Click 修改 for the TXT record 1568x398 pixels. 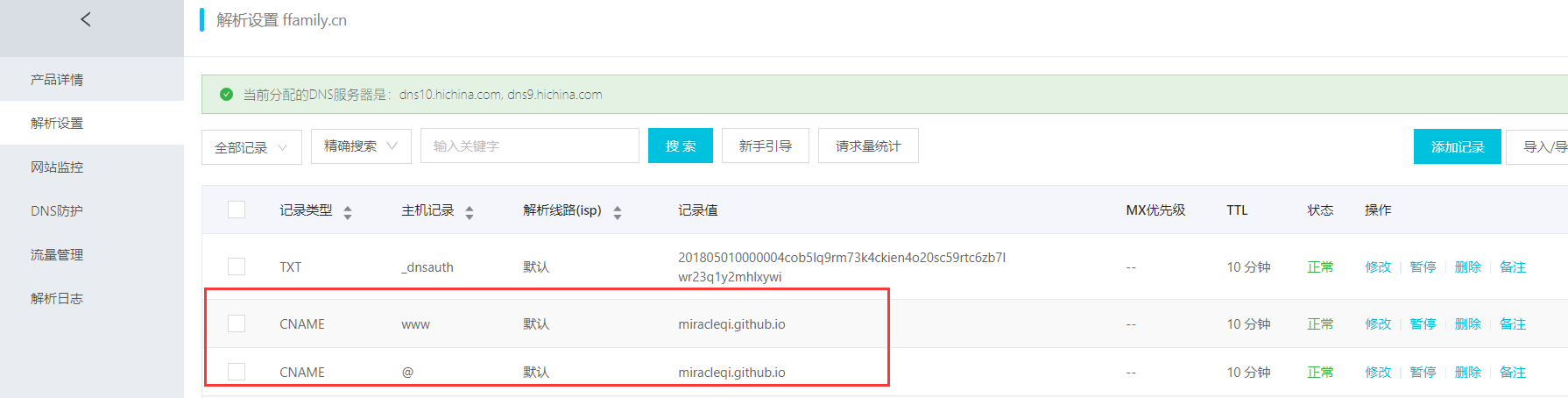coord(1378,267)
